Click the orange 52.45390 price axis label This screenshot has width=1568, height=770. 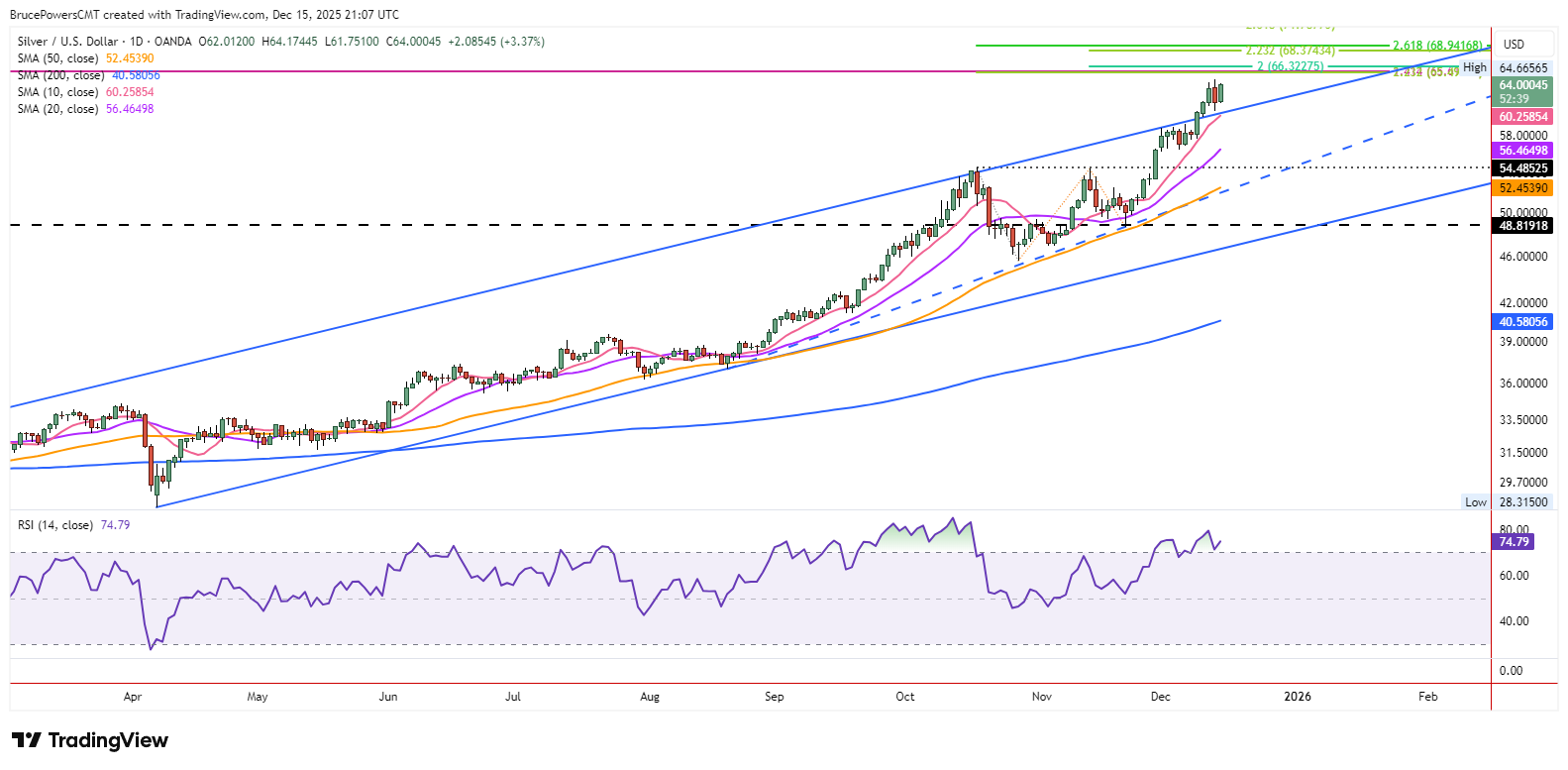pos(1522,188)
